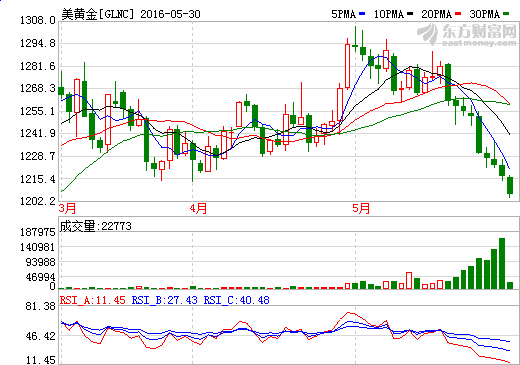Click the chart title 美黄金[GLNC]
The width and height of the screenshot is (520, 365).
coord(98,14)
